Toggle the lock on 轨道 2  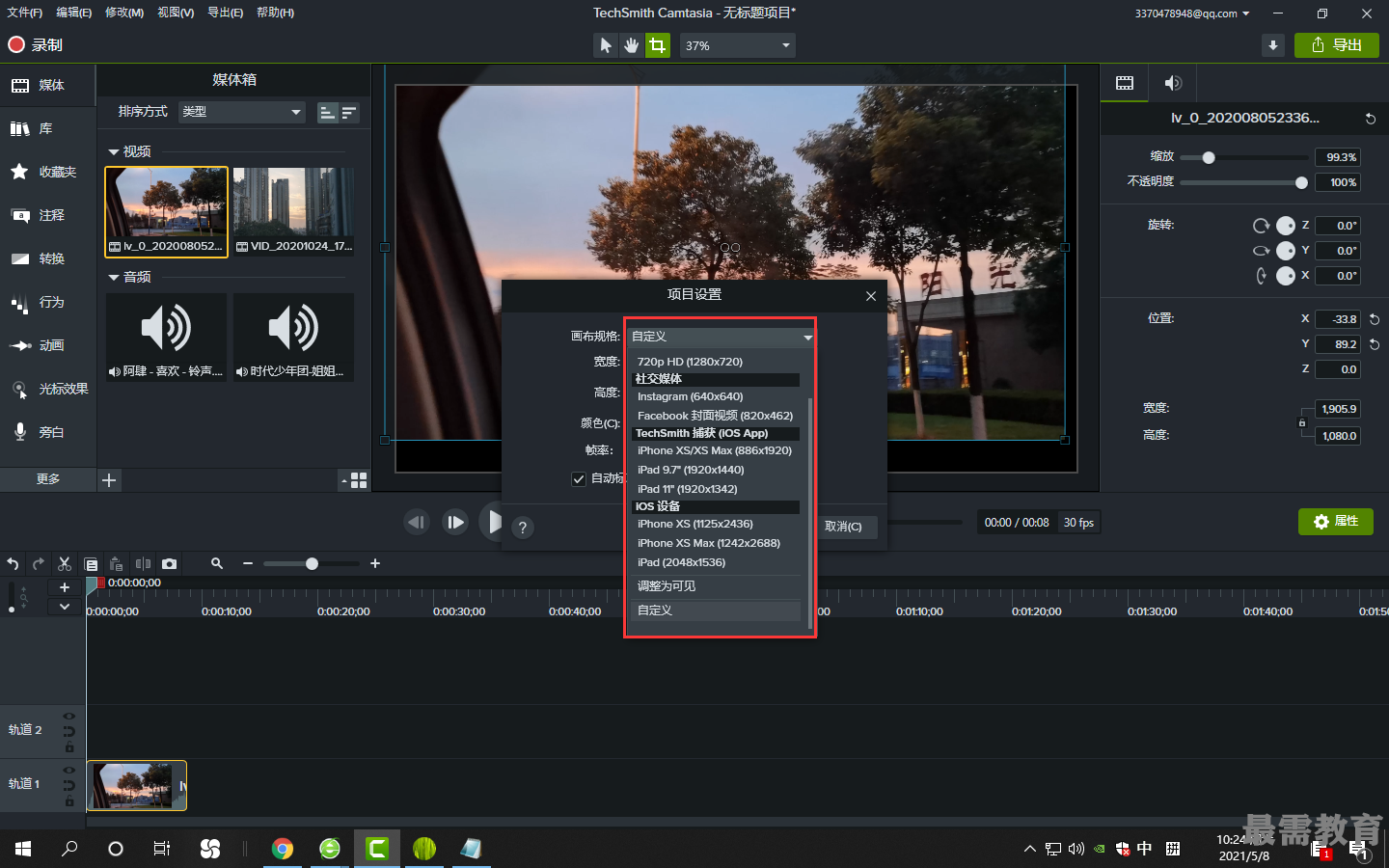pyautogui.click(x=69, y=747)
